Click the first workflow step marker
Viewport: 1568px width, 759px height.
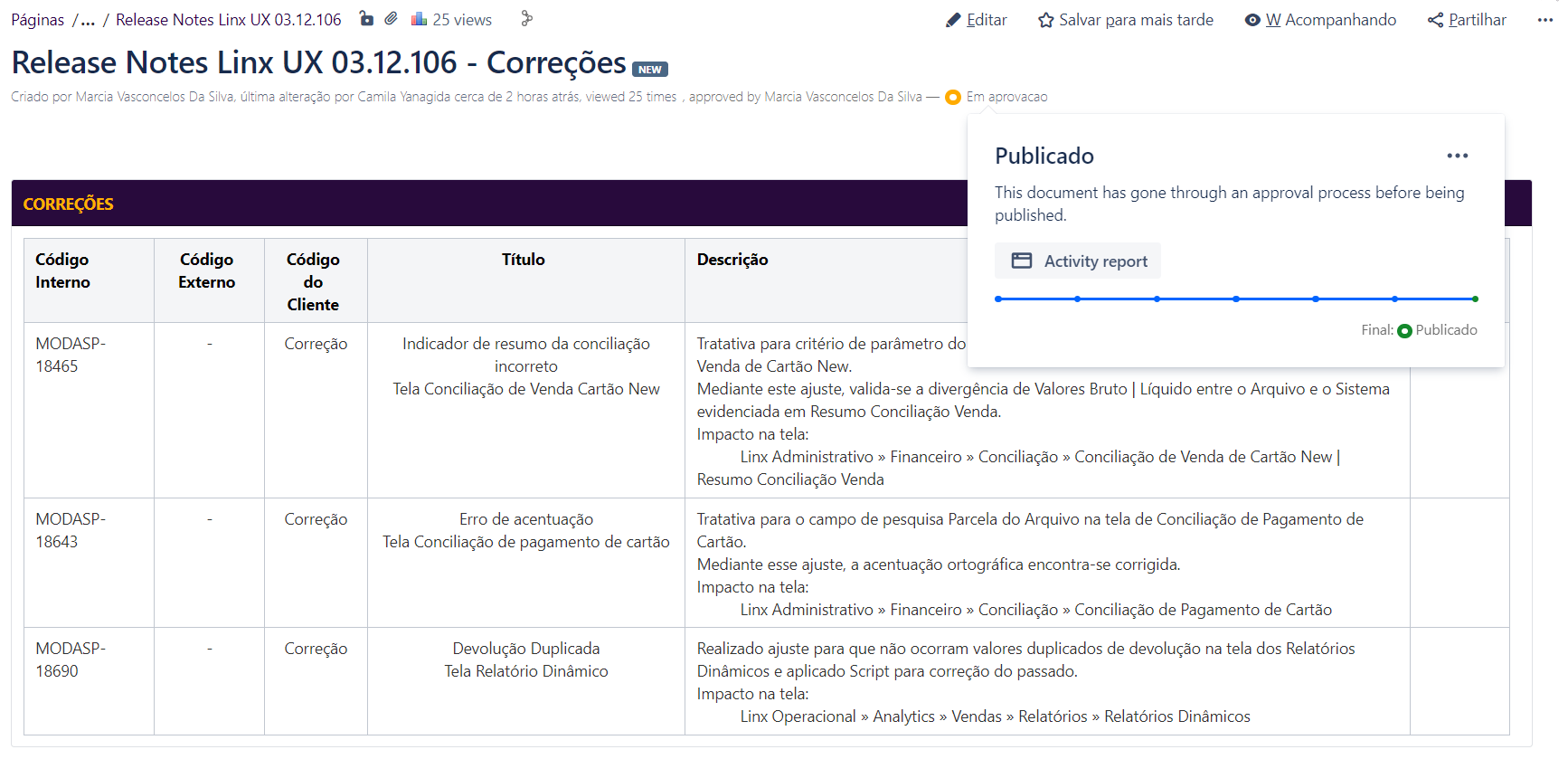click(x=998, y=299)
